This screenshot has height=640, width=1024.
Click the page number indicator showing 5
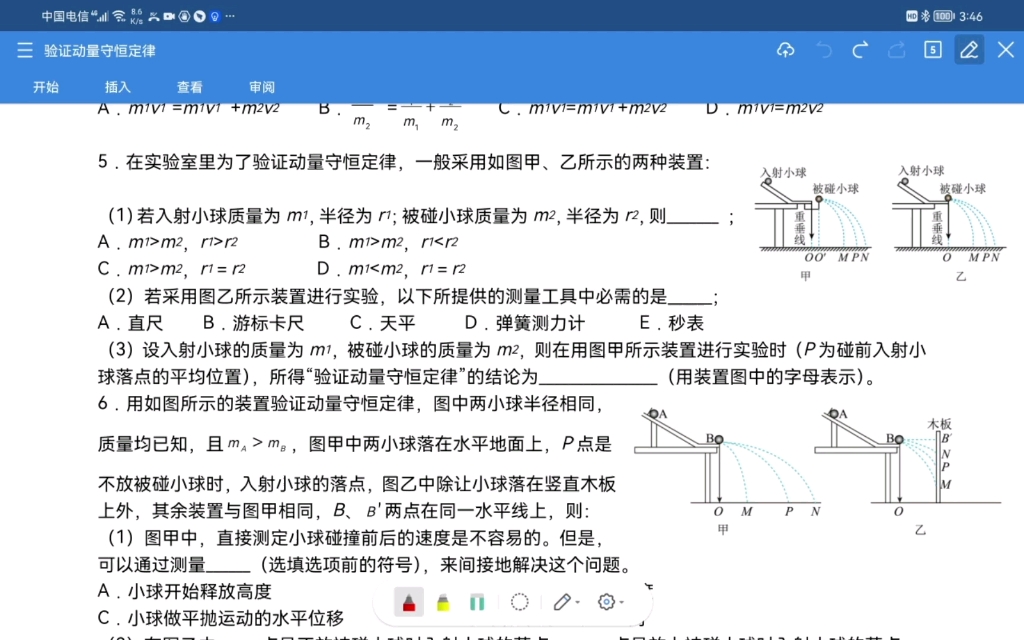tap(932, 49)
